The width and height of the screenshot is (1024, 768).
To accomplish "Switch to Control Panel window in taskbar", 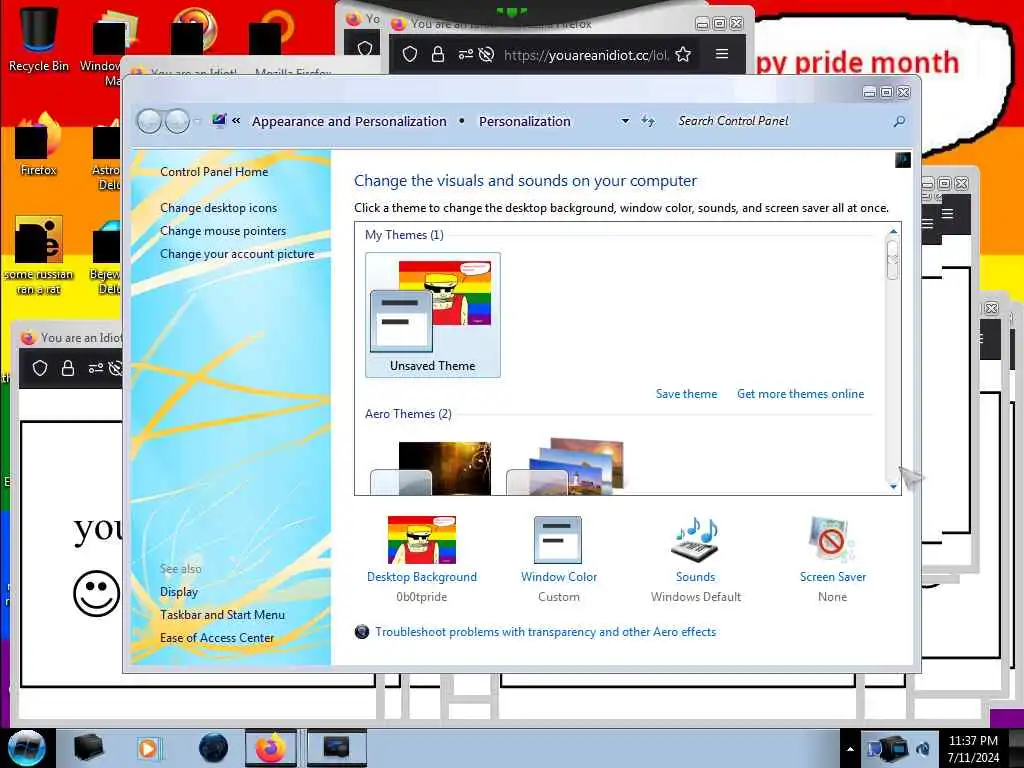I will click(x=336, y=748).
